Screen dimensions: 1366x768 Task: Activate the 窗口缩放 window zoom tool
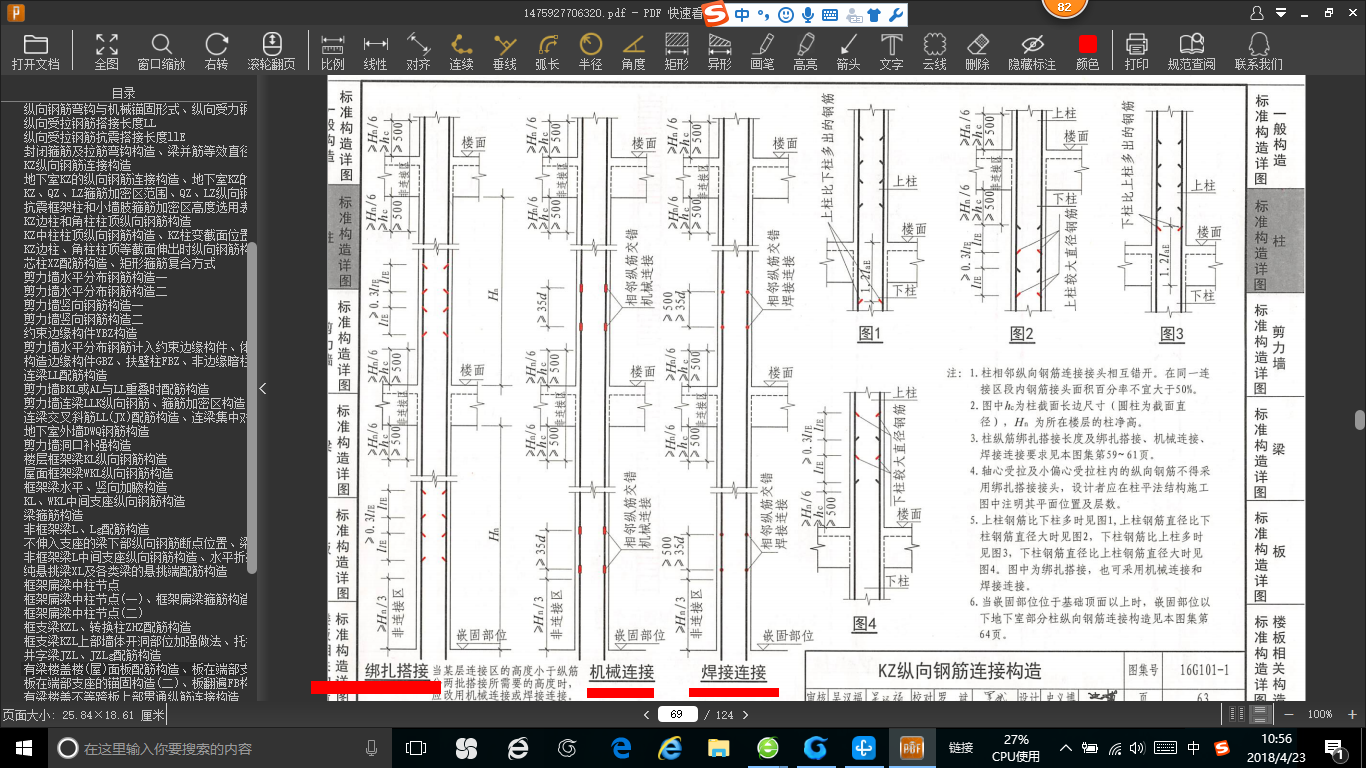161,51
